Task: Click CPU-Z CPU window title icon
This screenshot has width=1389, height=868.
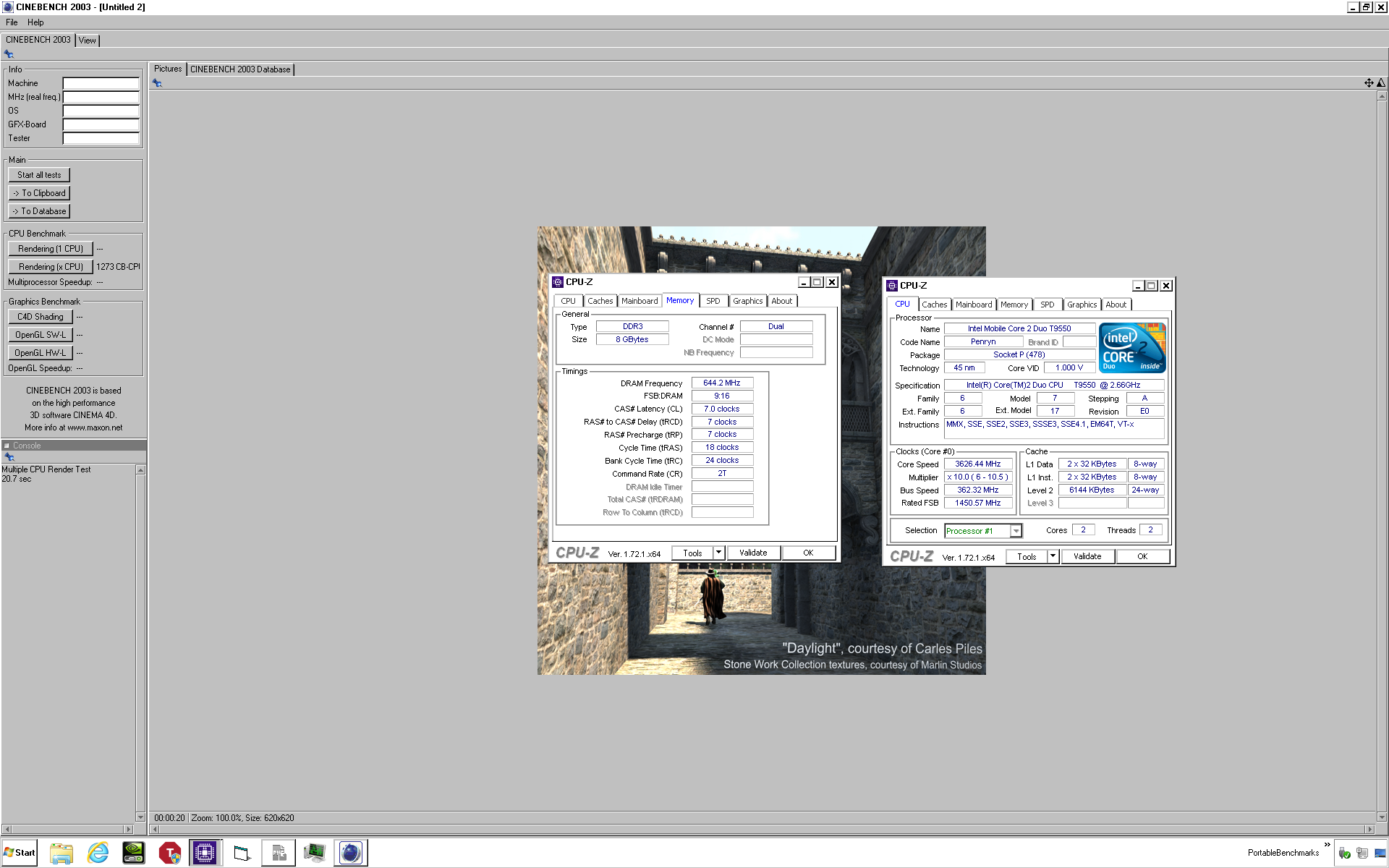Action: (892, 286)
